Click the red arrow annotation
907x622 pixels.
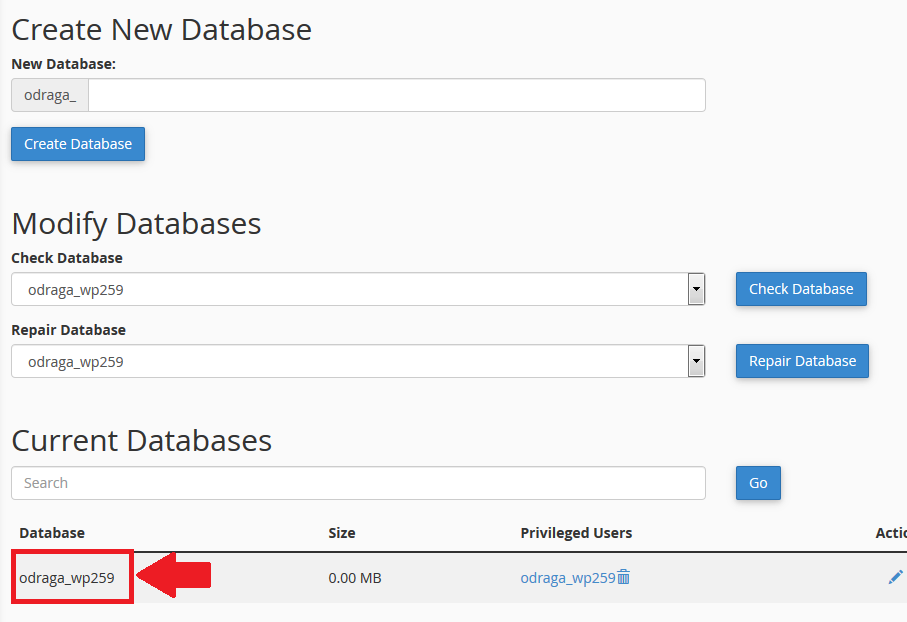[174, 575]
